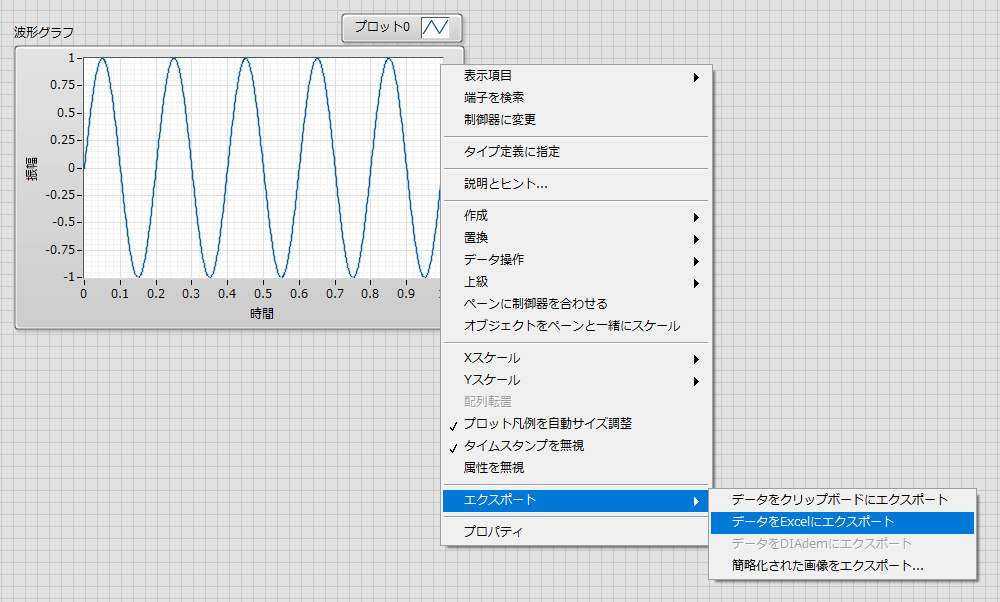1000x602 pixels.
Task: Click the X-axis value 0.5
Action: tap(263, 294)
